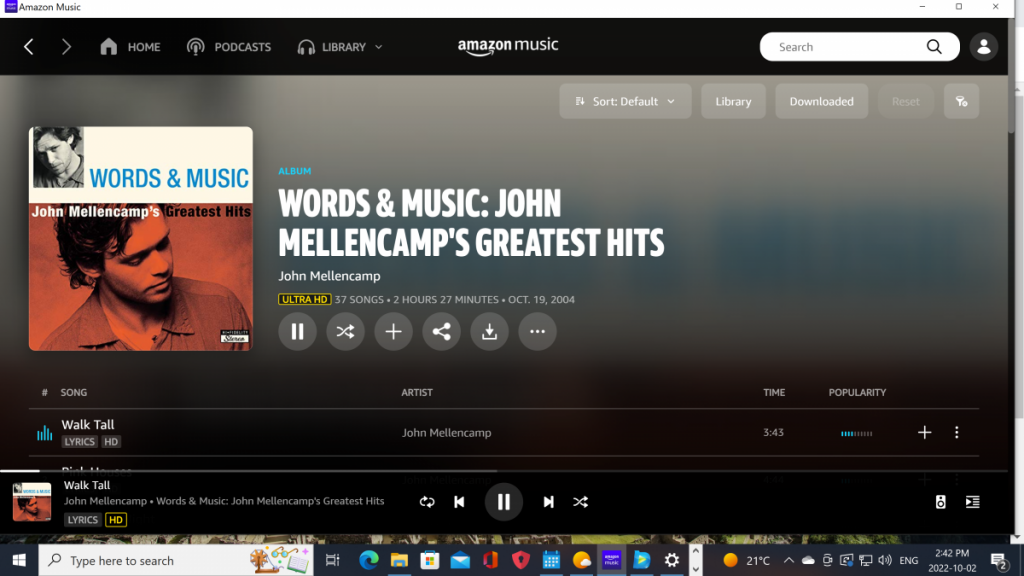This screenshot has width=1024, height=576.
Task: Open Walk Tall row options menu
Action: pyautogui.click(x=957, y=432)
